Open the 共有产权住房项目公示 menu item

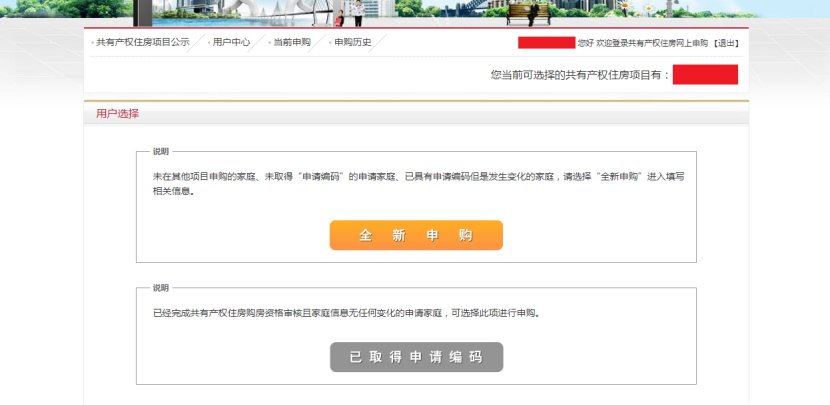pos(142,43)
